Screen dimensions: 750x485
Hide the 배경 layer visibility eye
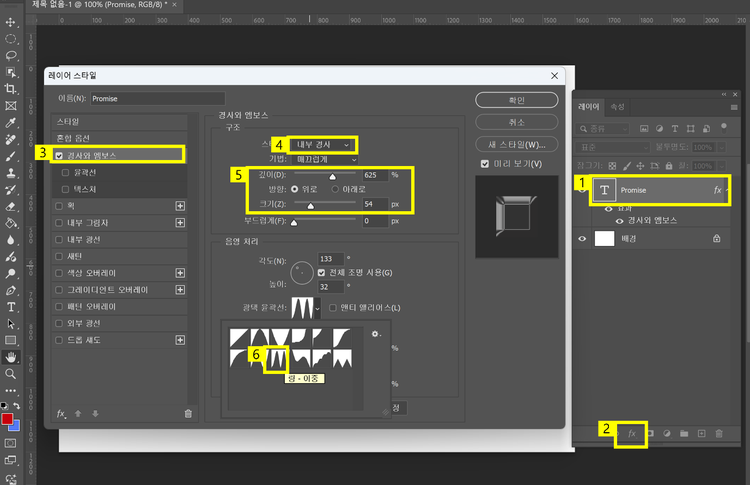pos(582,239)
